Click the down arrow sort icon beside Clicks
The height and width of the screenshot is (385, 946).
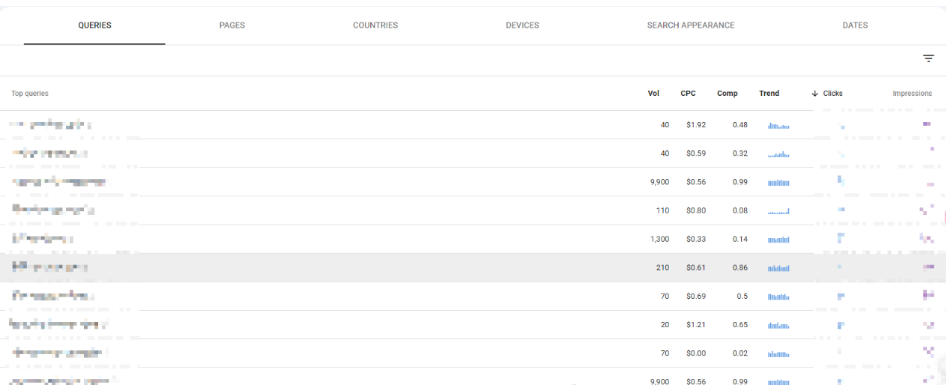point(814,94)
